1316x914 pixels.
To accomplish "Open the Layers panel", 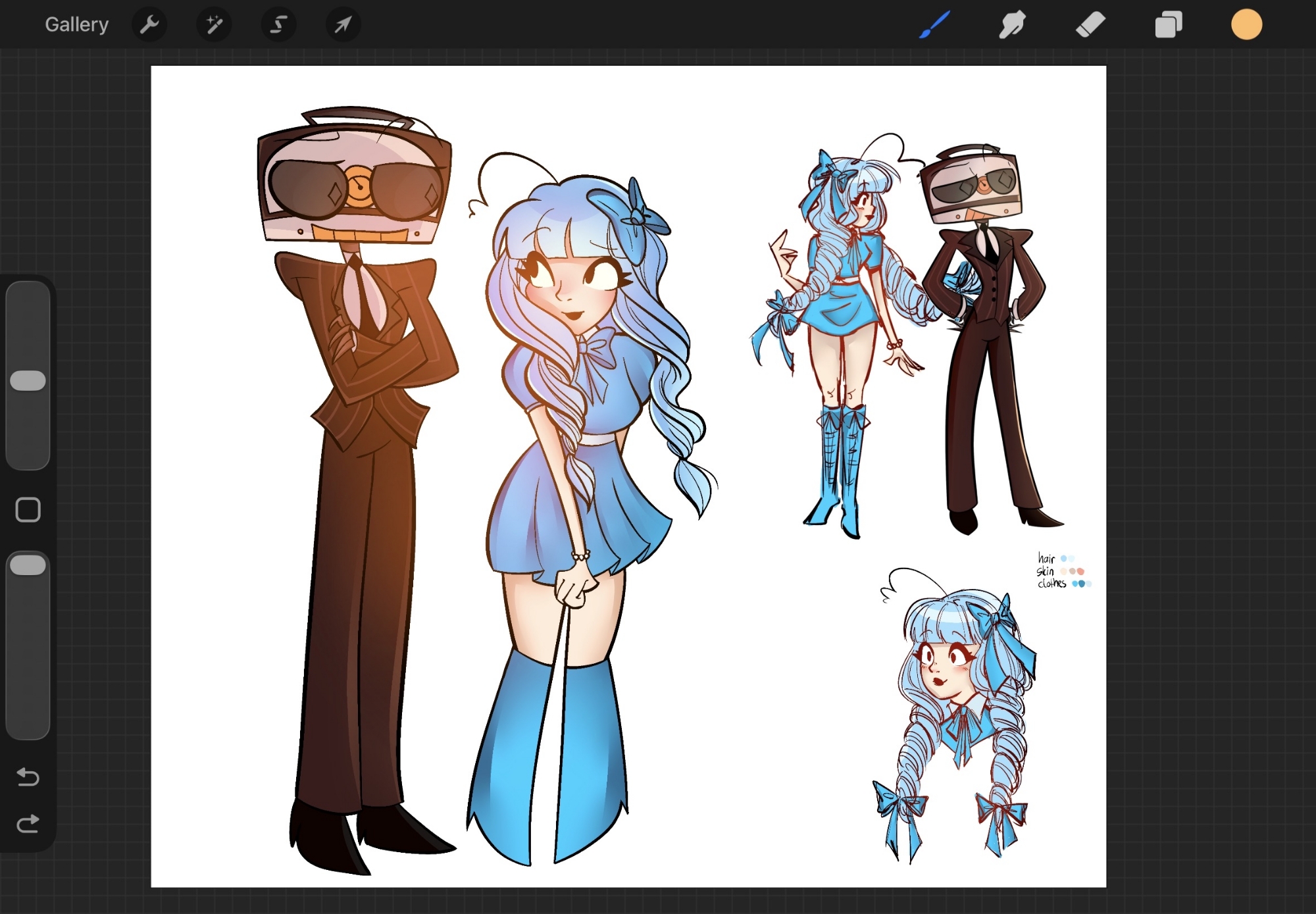I will click(1169, 25).
